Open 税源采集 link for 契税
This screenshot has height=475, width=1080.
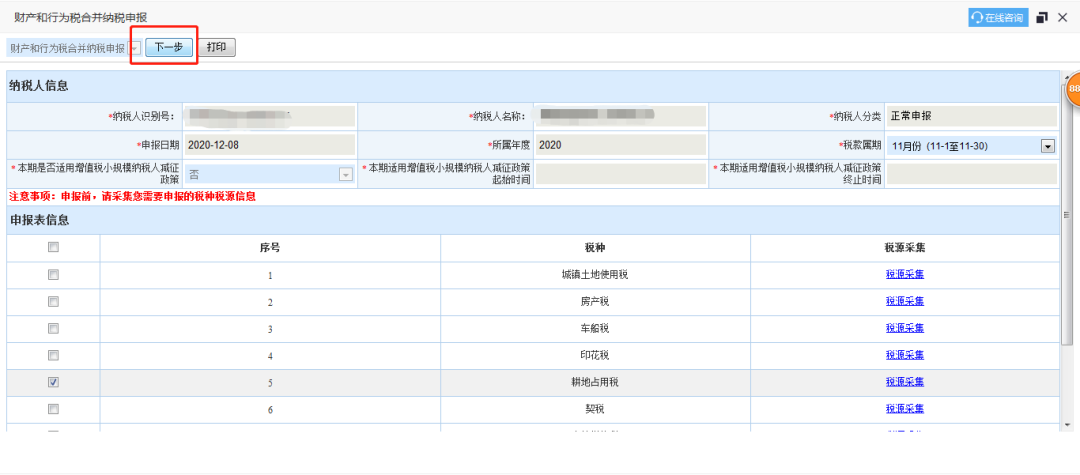click(904, 409)
